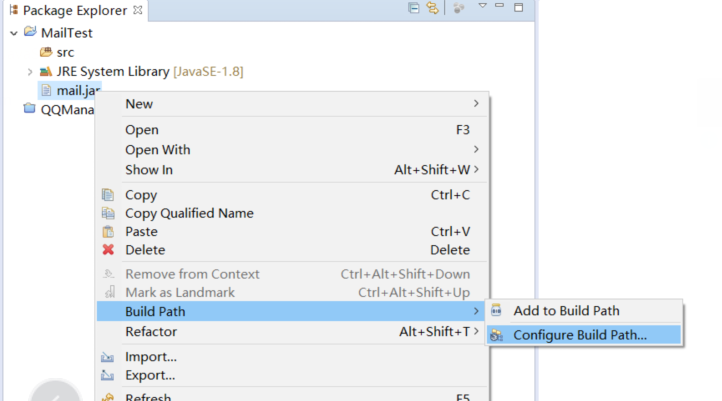Open the Refactor submenu
Image resolution: width=722 pixels, height=401 pixels.
pos(293,332)
